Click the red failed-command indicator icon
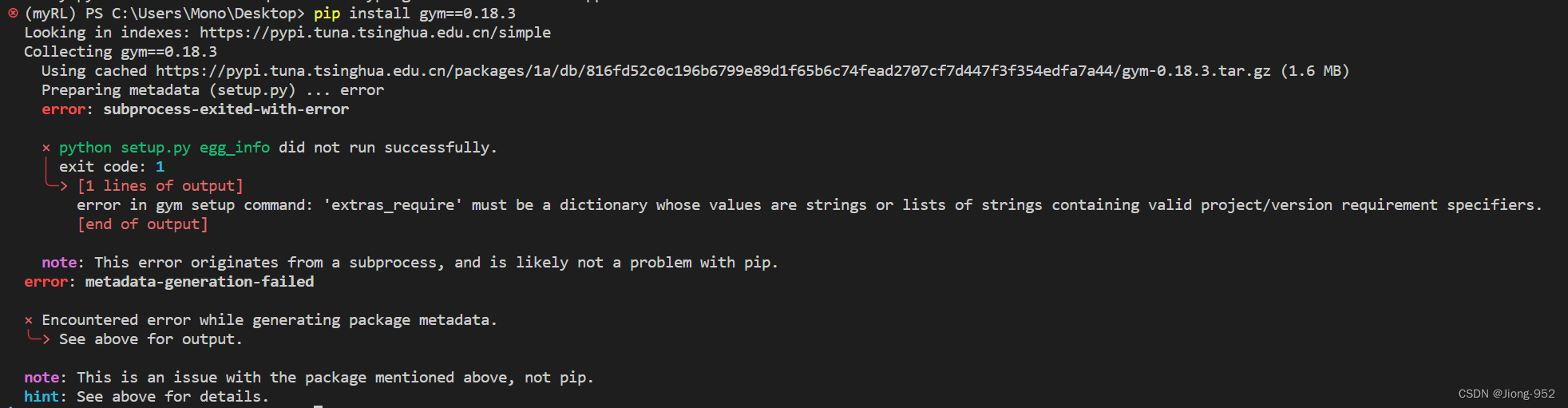 (13, 13)
